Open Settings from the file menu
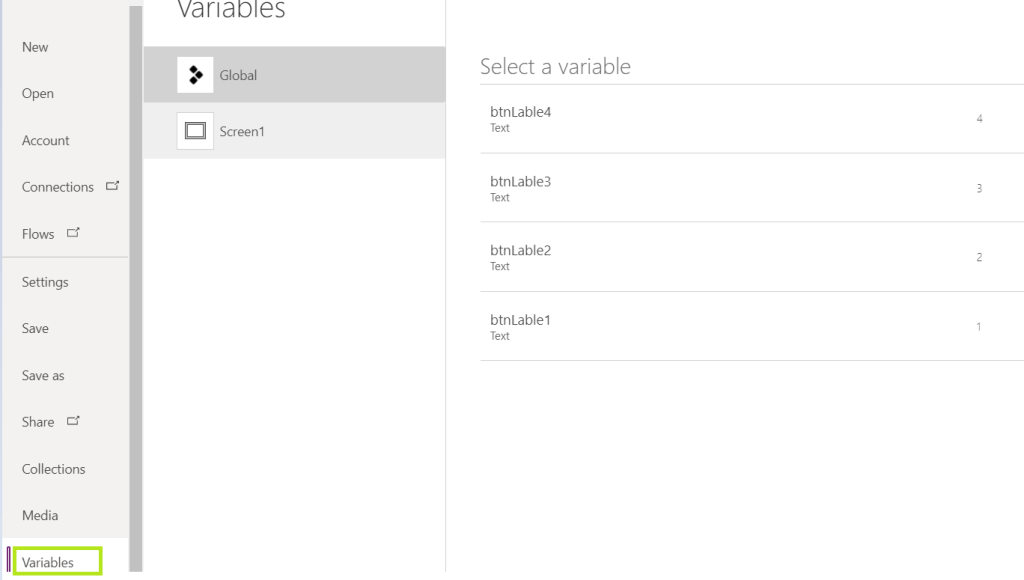Viewport: 1024px width, 580px height. tap(45, 282)
